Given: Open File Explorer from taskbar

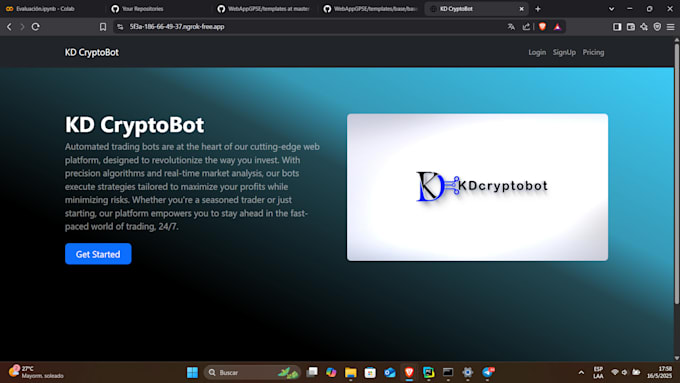Looking at the screenshot, I should [x=350, y=372].
